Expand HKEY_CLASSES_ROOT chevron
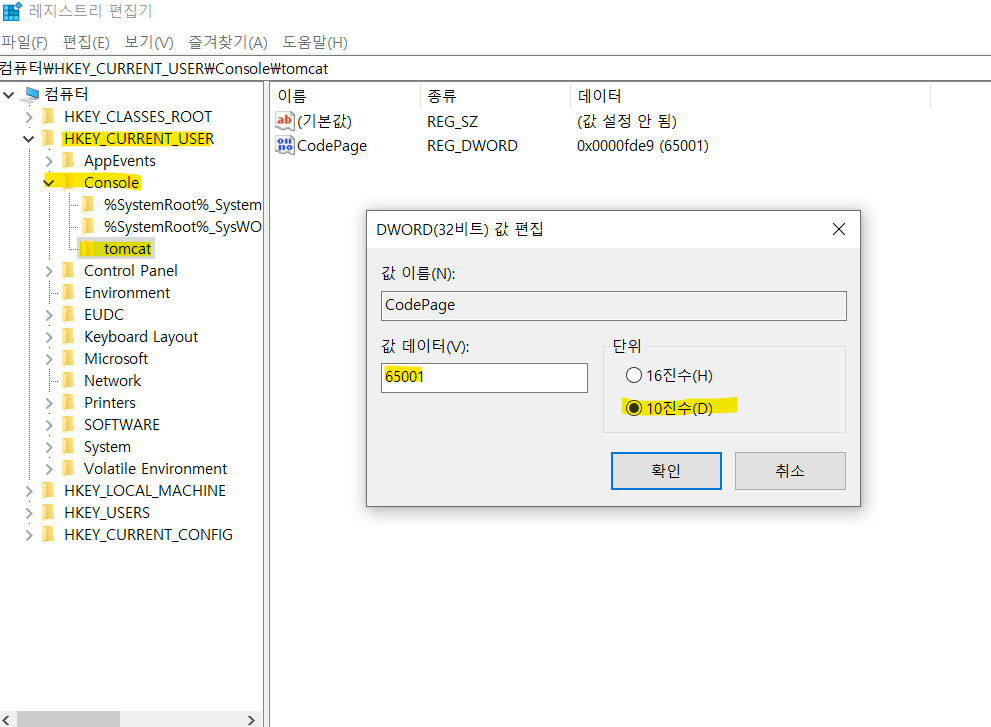The image size is (991, 727). click(x=29, y=117)
